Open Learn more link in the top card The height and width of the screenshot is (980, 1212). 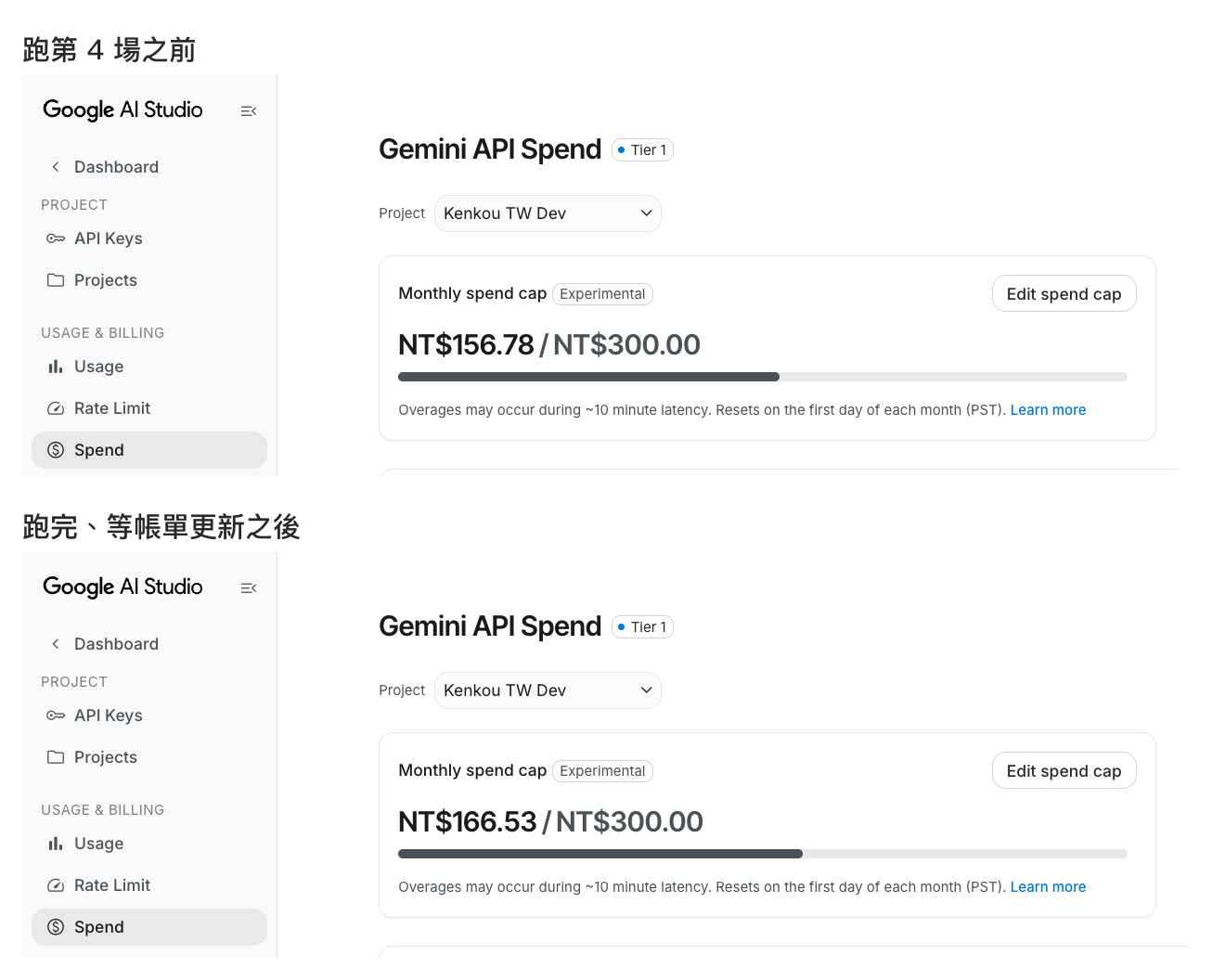(x=1048, y=410)
